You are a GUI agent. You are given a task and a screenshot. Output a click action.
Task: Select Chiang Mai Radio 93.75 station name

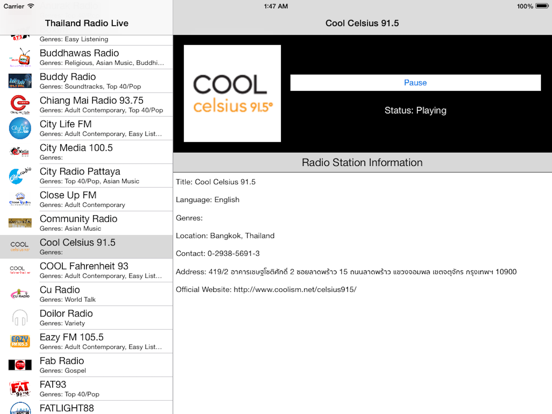(x=92, y=100)
